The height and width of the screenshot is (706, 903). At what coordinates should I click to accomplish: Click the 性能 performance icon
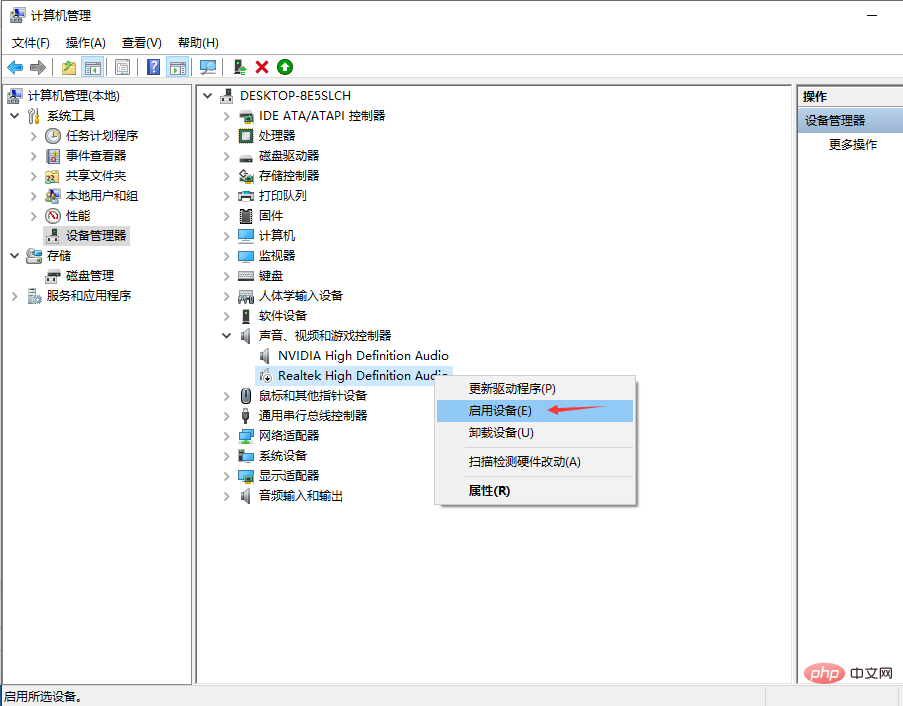click(x=53, y=216)
